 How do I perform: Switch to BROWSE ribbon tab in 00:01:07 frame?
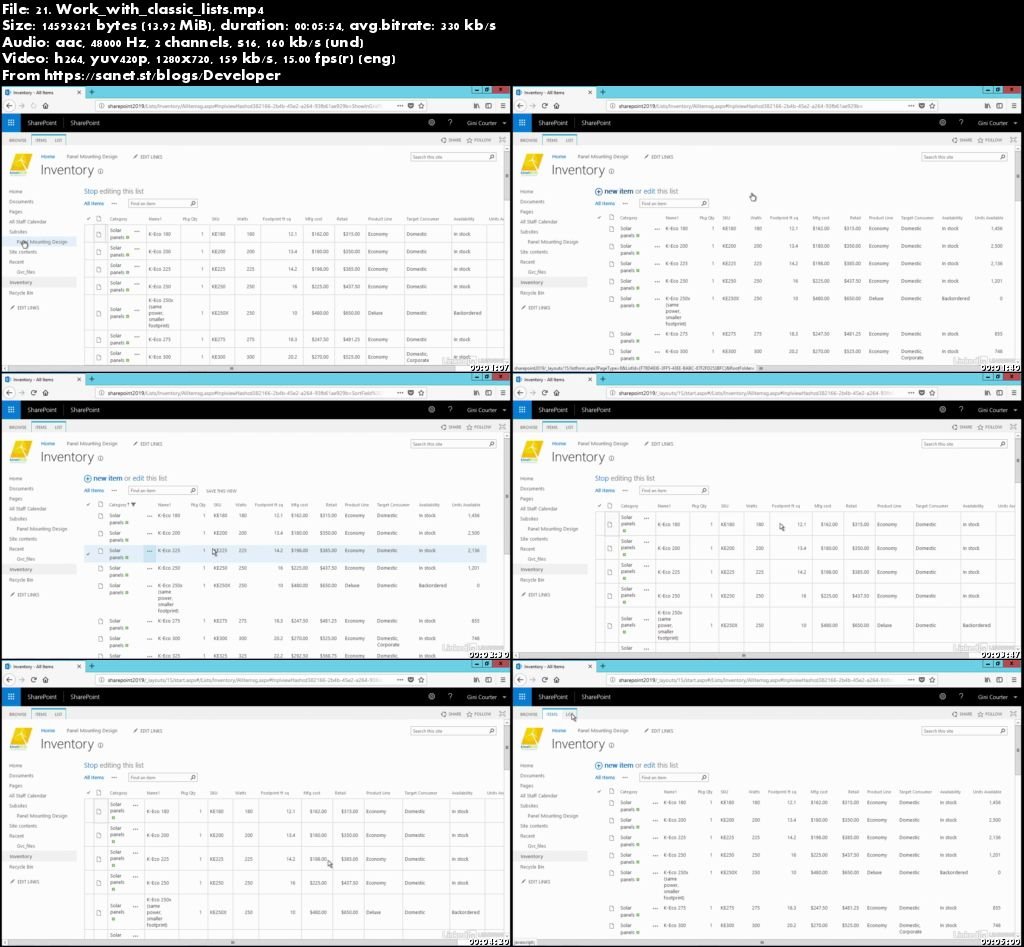[18, 140]
